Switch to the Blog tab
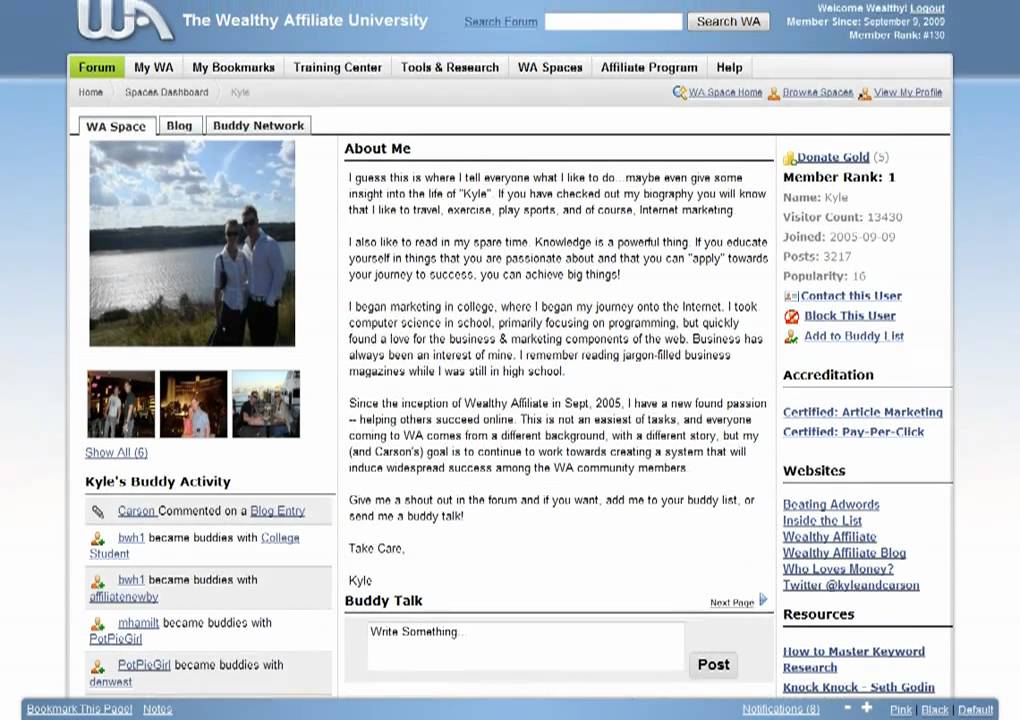This screenshot has height=720, width=1020. click(x=180, y=126)
